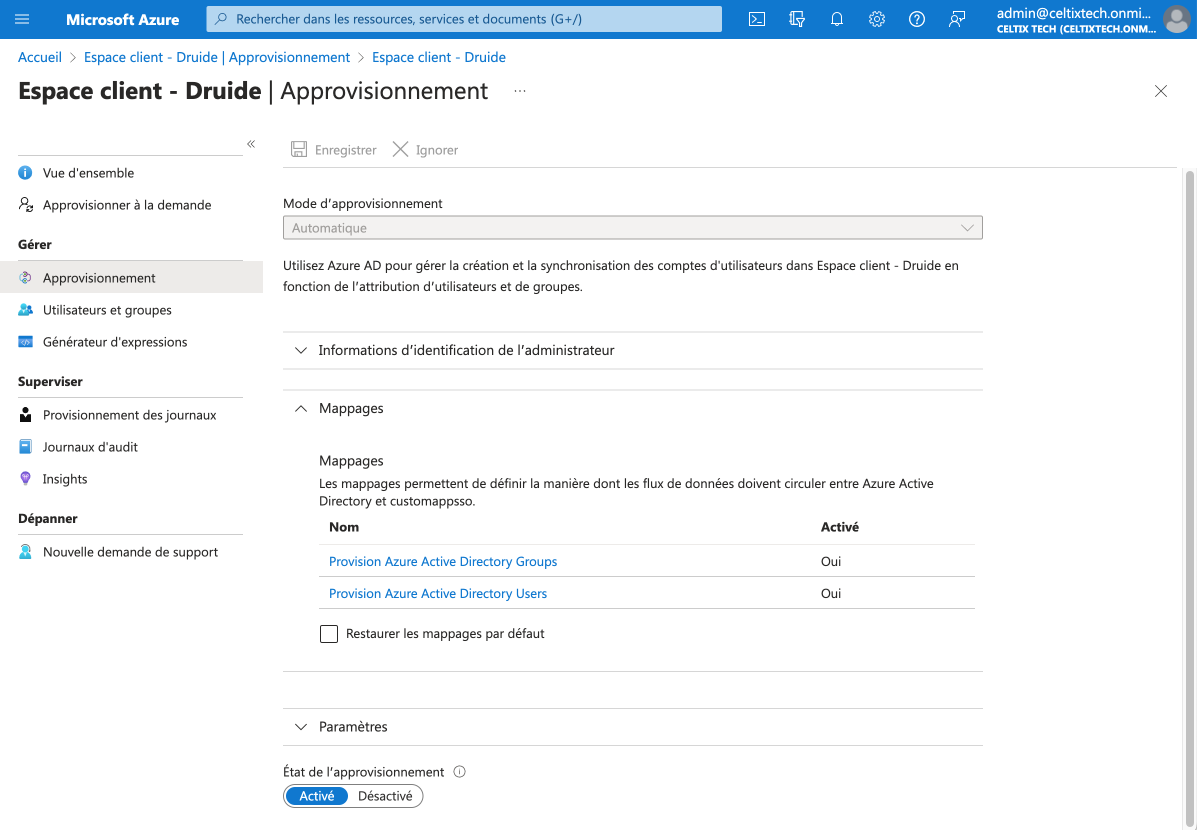Click the Provisionnement des journaux icon
Viewport: 1197px width, 830px height.
point(25,415)
